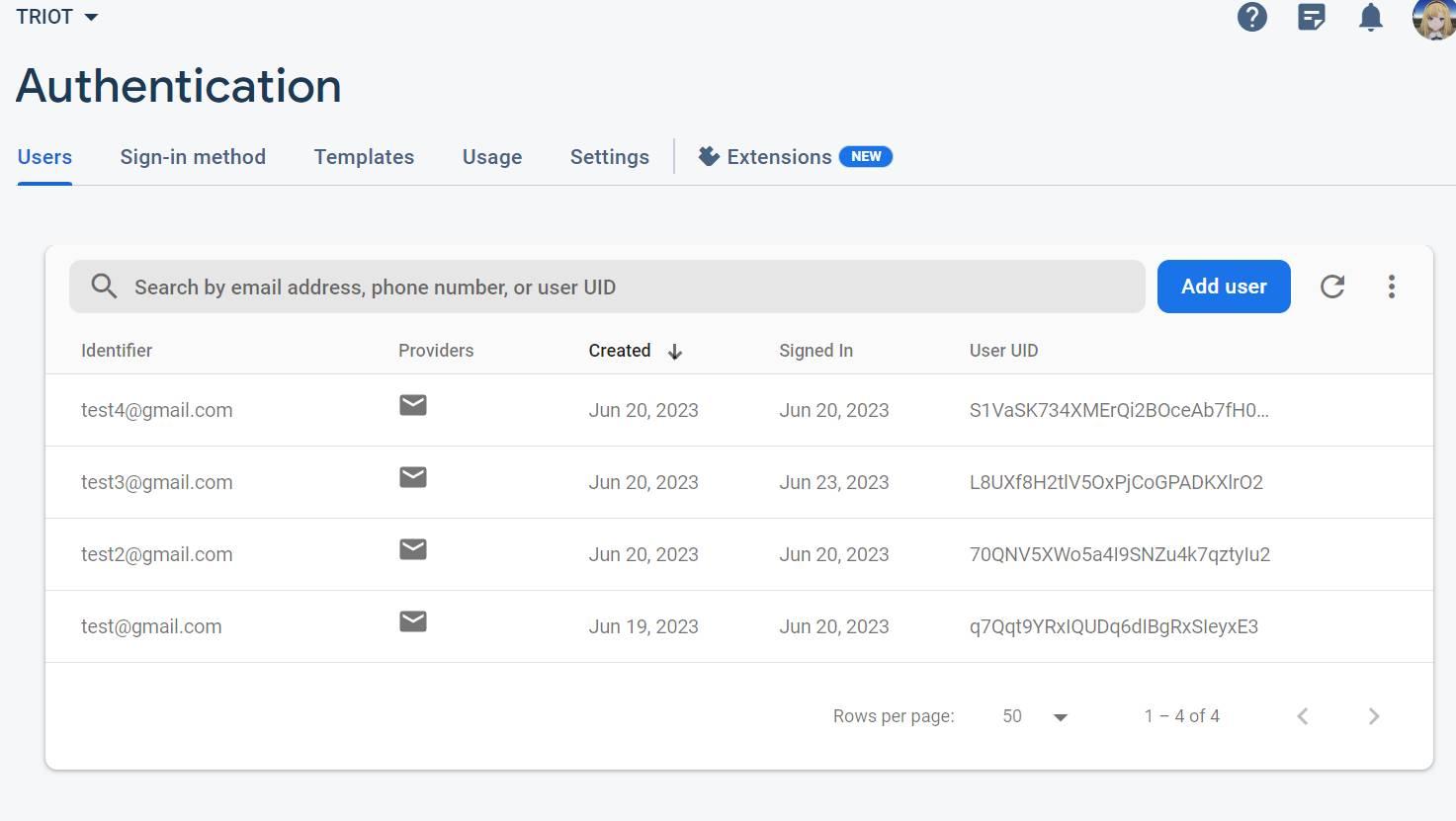Sort by the Created column arrow

tap(675, 352)
